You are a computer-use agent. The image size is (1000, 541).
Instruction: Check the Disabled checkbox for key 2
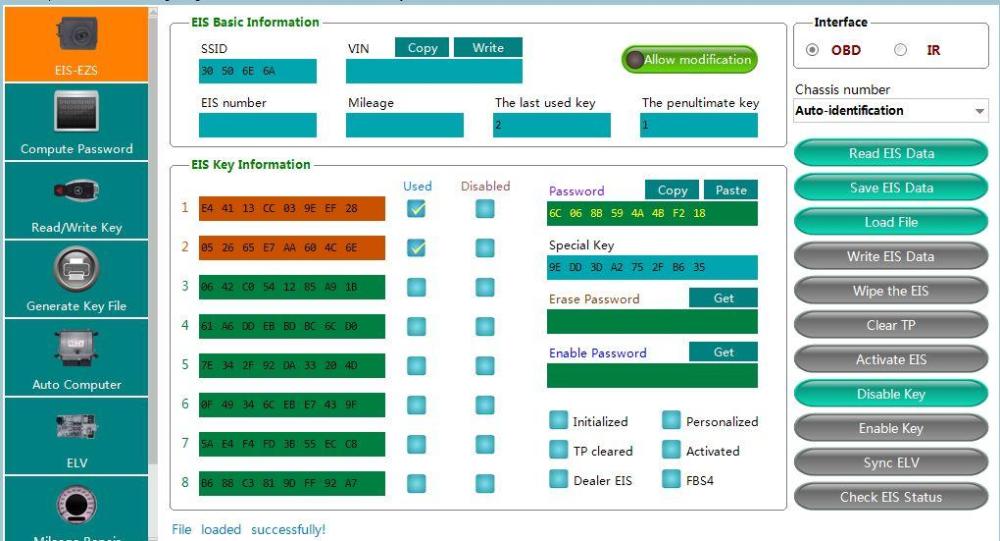pyautogui.click(x=485, y=248)
